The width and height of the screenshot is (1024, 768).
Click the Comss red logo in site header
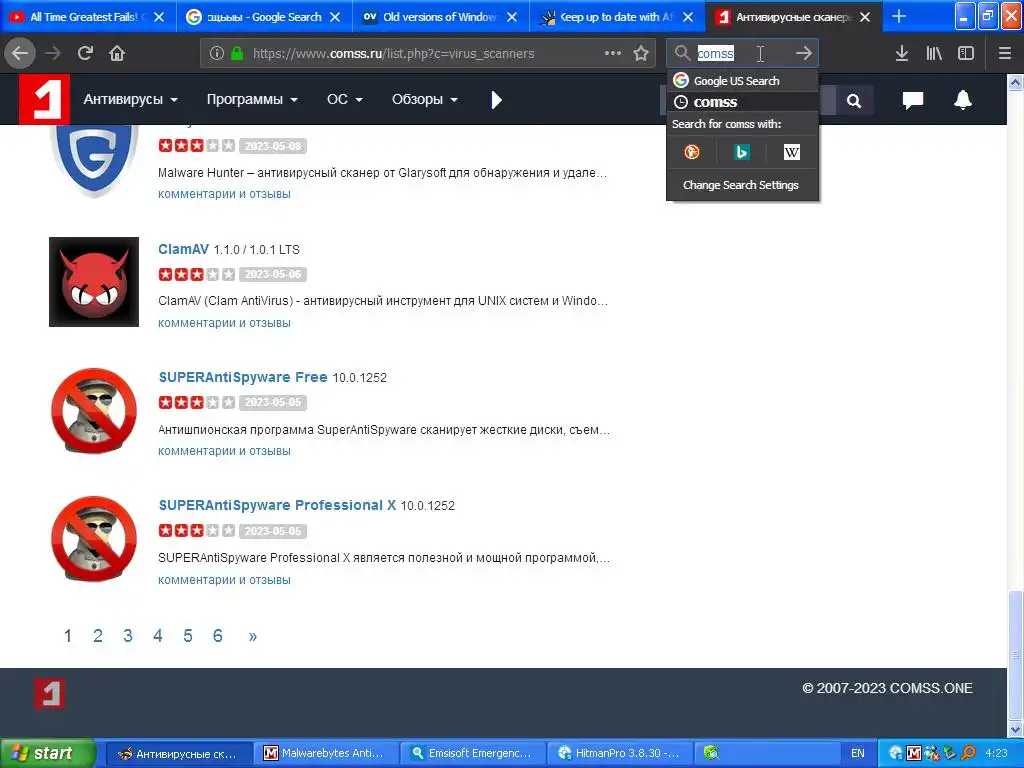click(44, 99)
